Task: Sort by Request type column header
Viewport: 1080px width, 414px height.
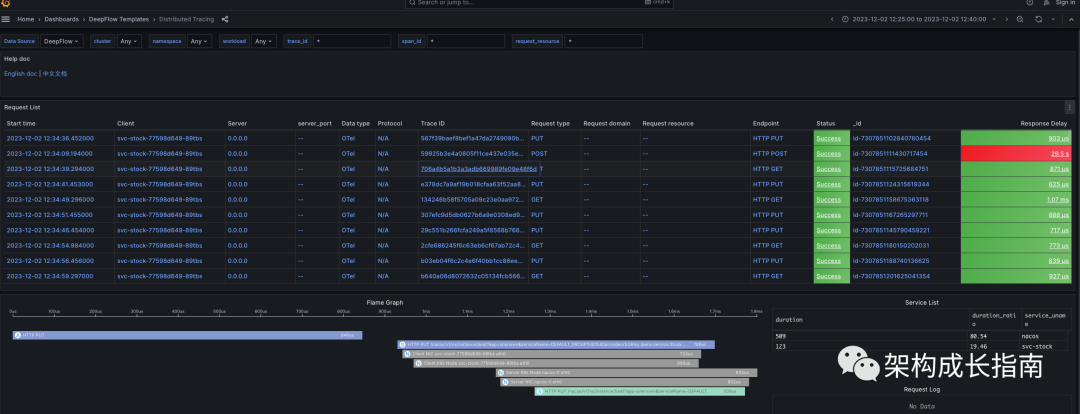Action: click(550, 123)
